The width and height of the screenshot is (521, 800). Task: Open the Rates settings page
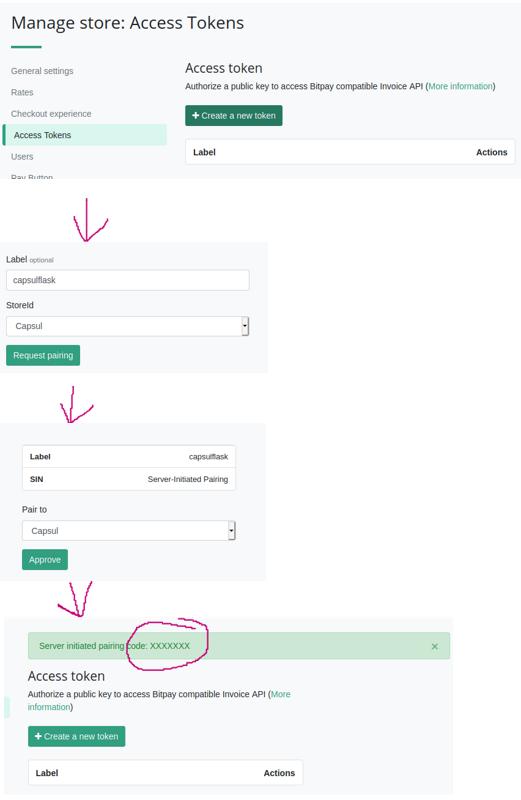(x=22, y=92)
